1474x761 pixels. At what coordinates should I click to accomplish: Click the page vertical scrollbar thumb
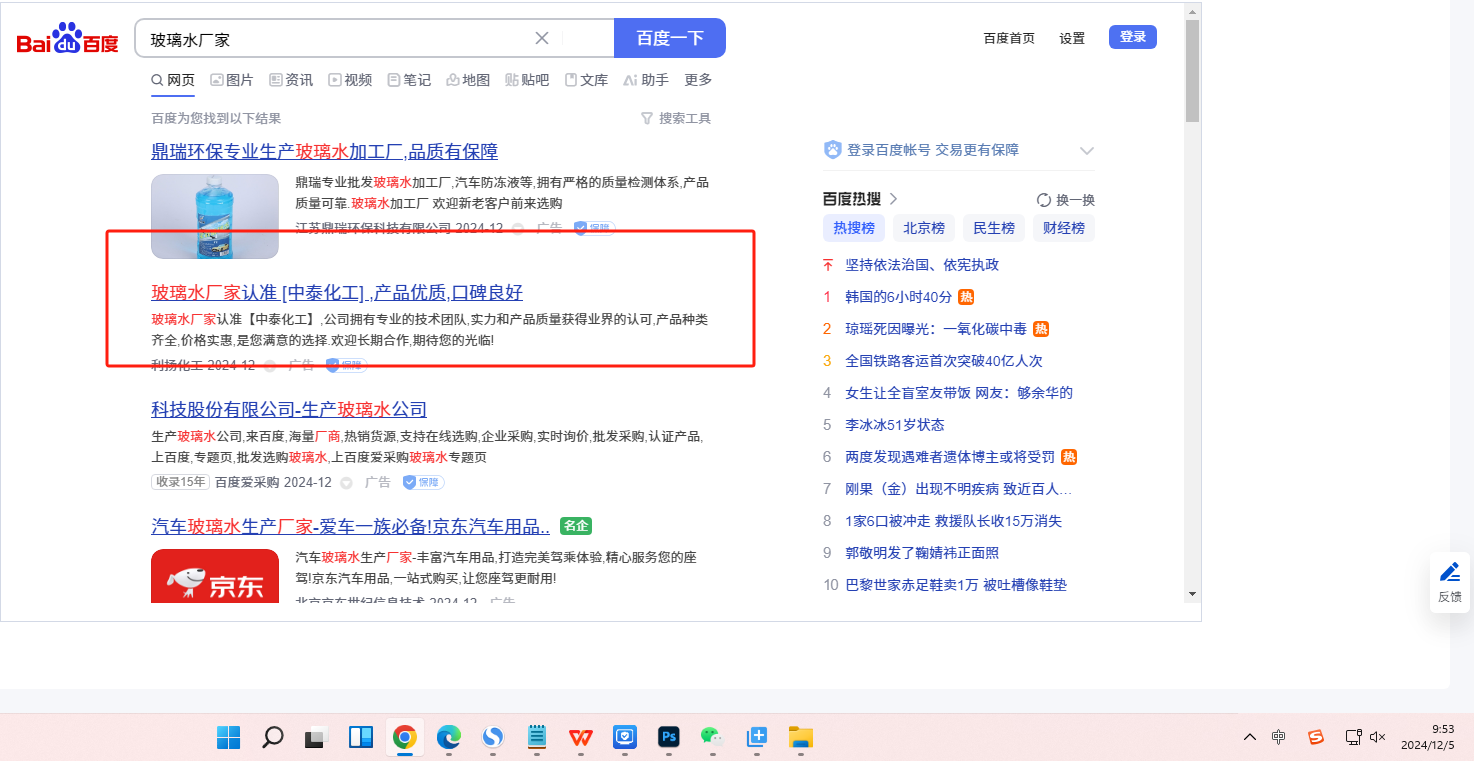(x=1192, y=70)
